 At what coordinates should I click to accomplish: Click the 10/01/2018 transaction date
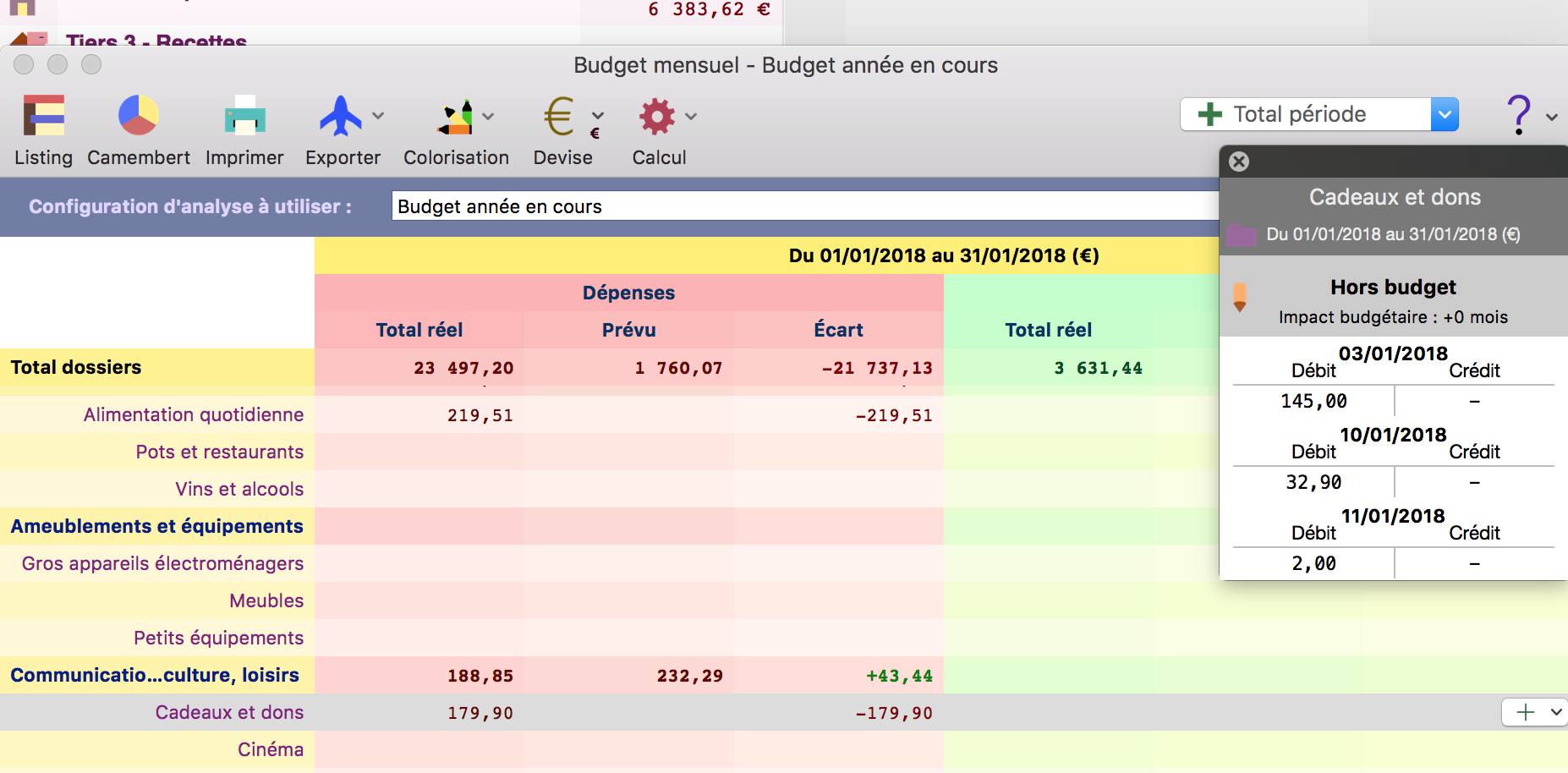pyautogui.click(x=1393, y=435)
